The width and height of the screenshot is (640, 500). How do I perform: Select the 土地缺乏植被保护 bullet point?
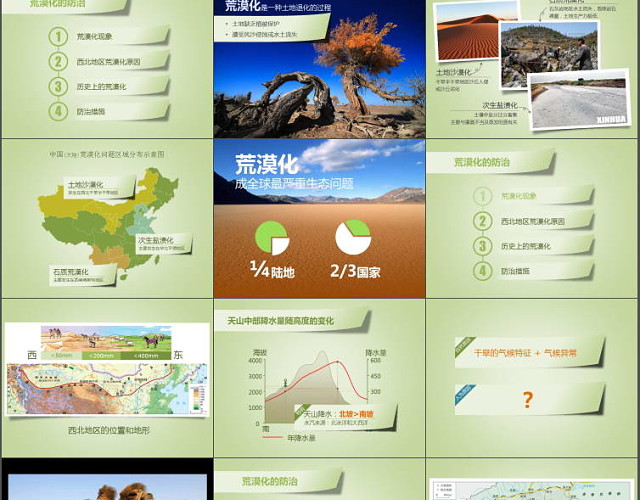pos(256,24)
